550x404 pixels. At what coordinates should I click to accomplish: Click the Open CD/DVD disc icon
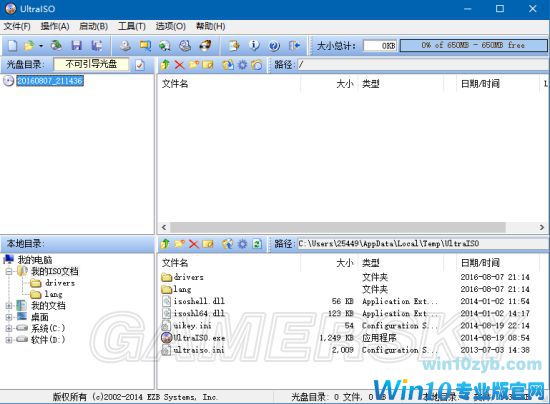click(x=56, y=45)
